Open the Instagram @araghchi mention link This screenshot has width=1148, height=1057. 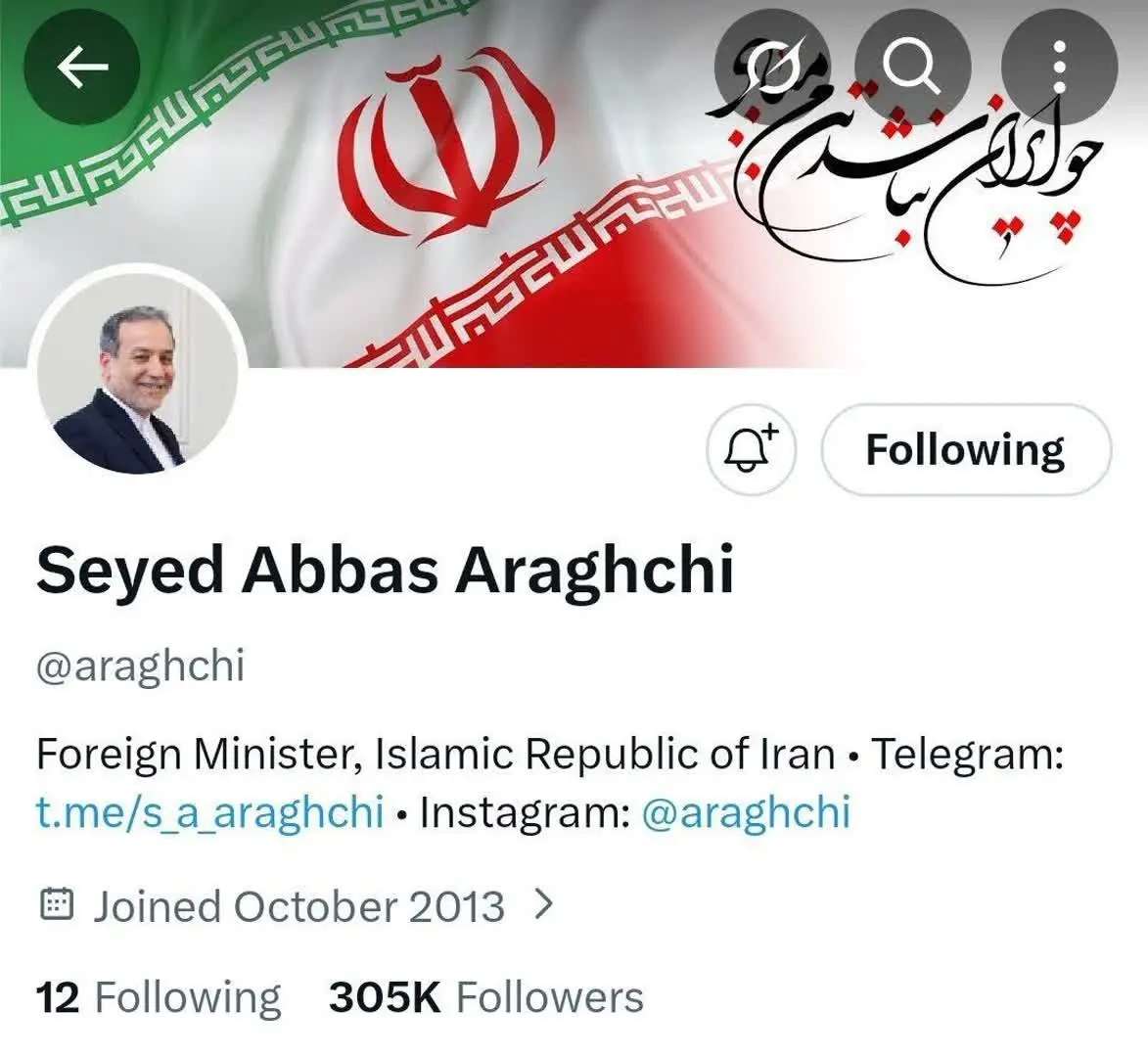point(746,811)
